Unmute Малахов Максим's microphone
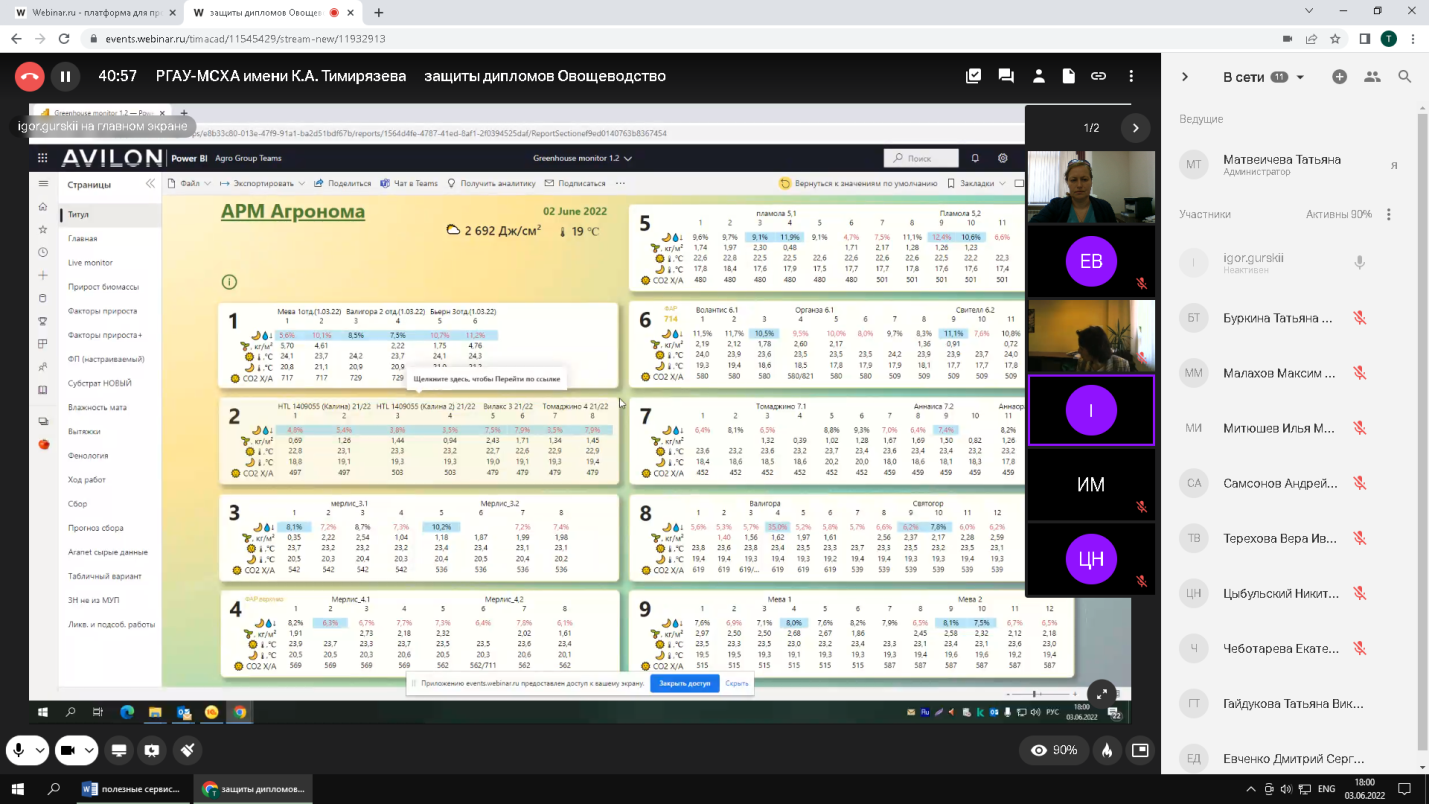Screen dimensions: 1429x804 coord(1359,373)
